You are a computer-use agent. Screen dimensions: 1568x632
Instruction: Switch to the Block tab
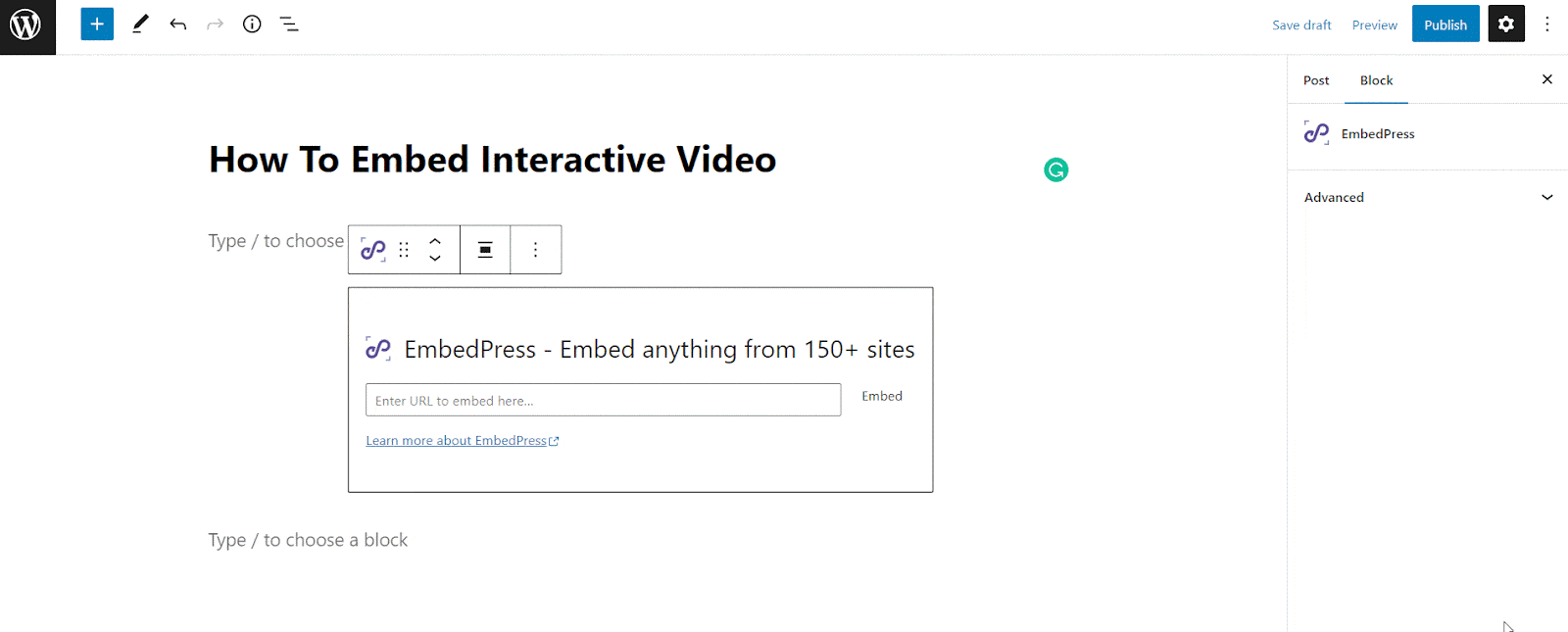pos(1376,80)
